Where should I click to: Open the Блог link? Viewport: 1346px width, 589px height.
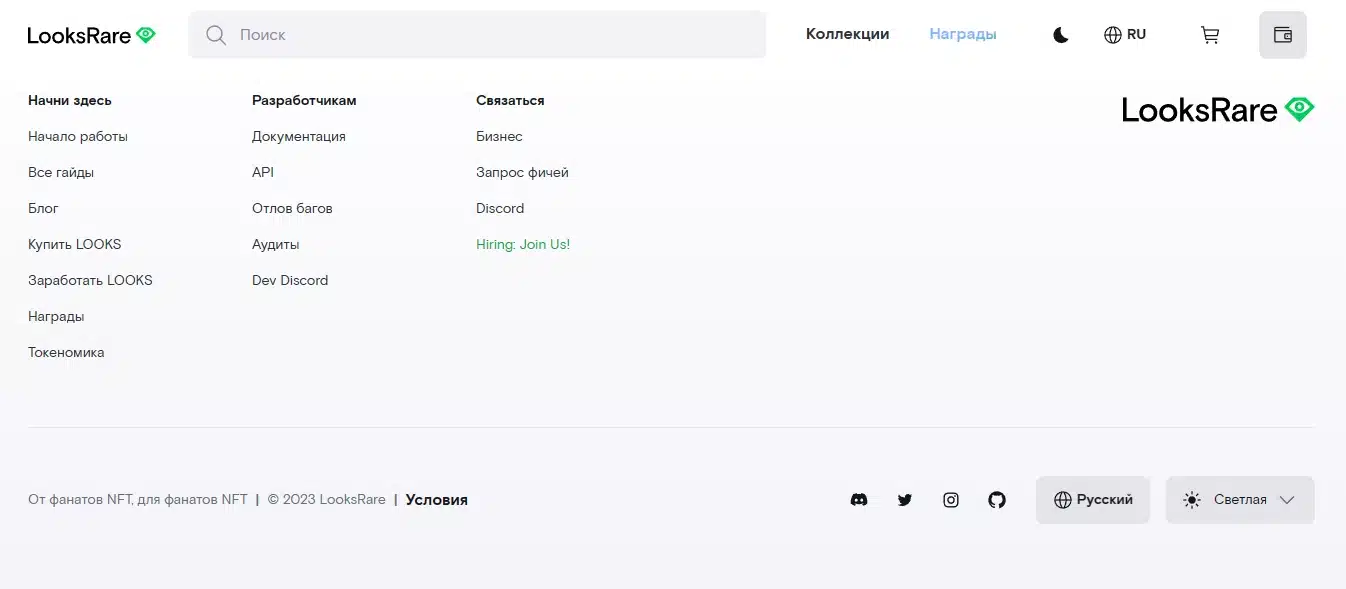43,209
